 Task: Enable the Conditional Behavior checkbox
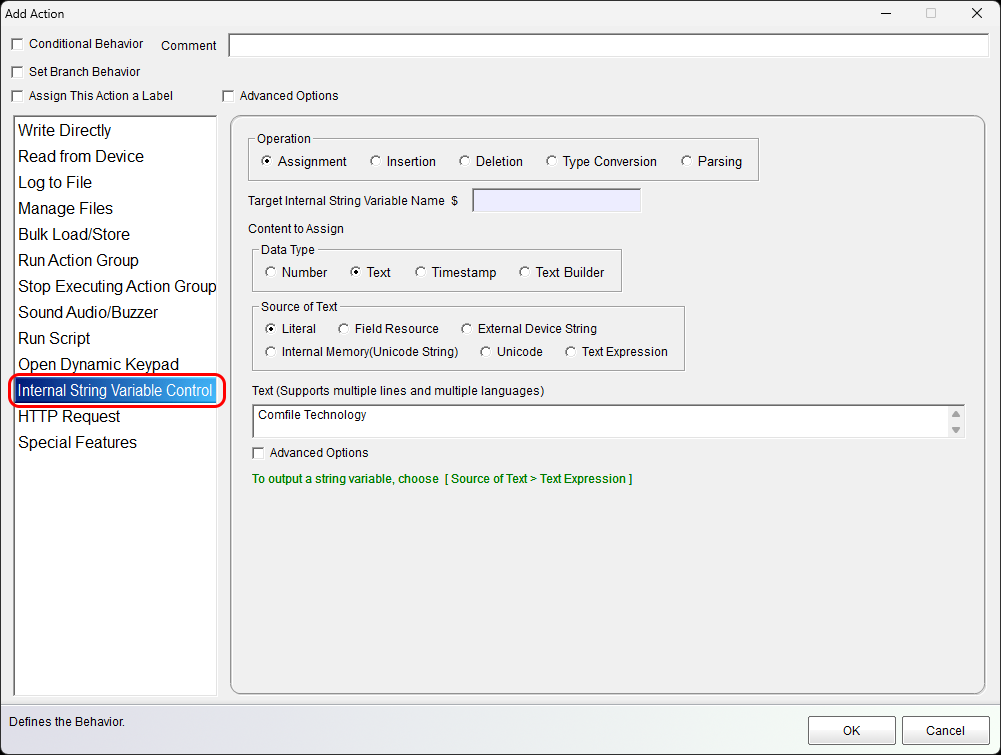click(16, 45)
